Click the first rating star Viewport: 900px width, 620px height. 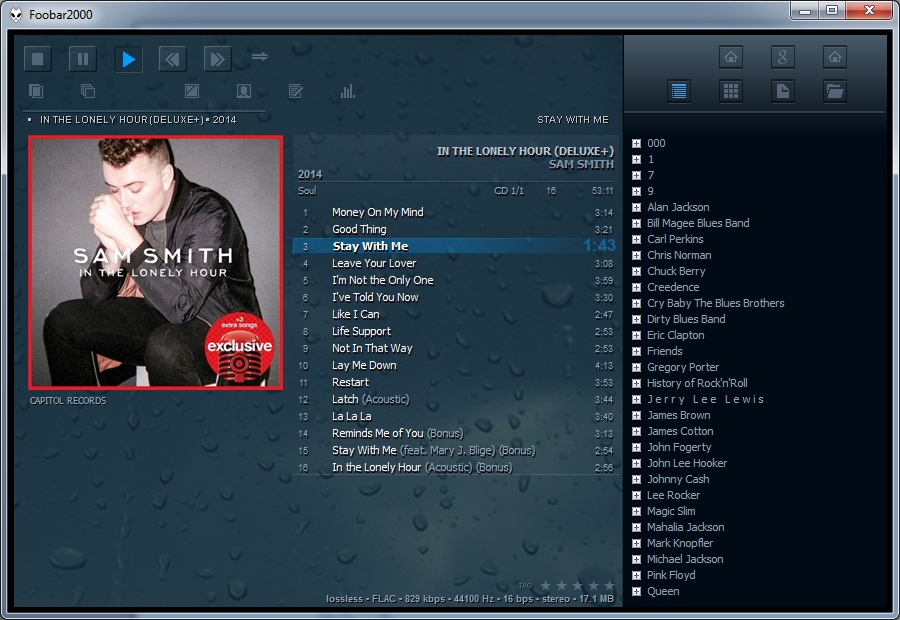click(x=546, y=585)
